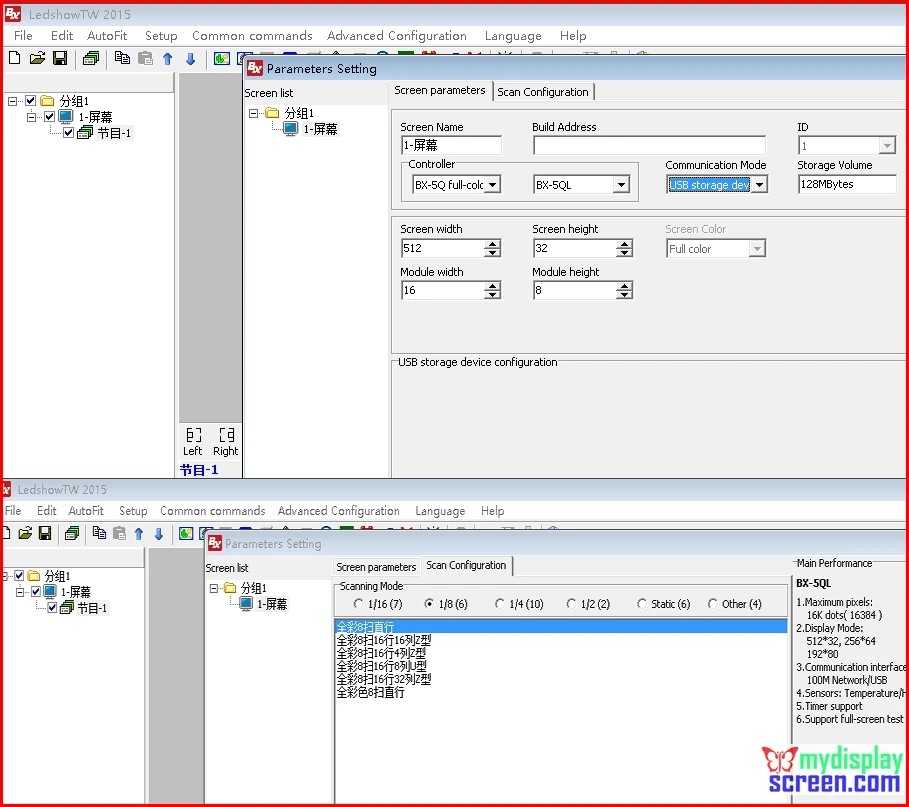Toggle 1-屏幕 checkbox in upper window tree
This screenshot has height=807, width=909.
(x=50, y=117)
